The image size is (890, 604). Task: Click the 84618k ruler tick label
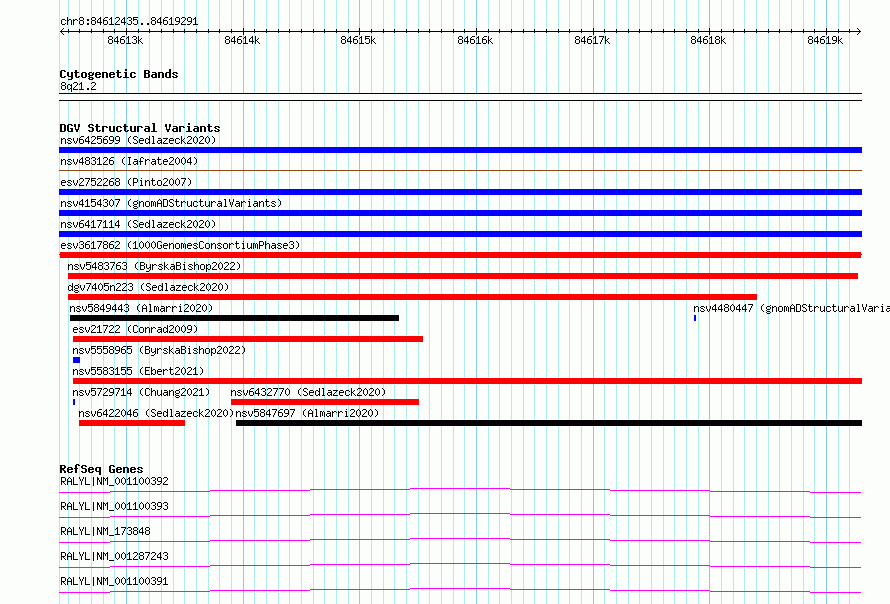click(x=708, y=40)
